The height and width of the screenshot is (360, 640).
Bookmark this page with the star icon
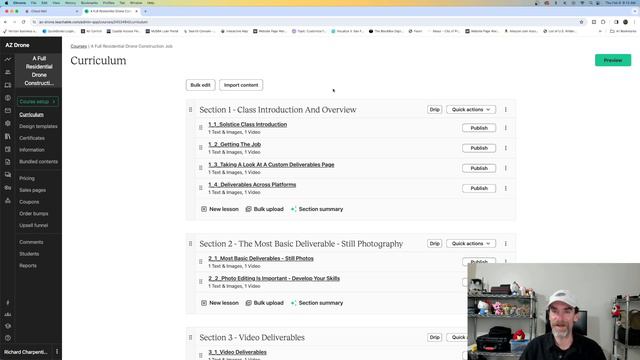pos(581,22)
